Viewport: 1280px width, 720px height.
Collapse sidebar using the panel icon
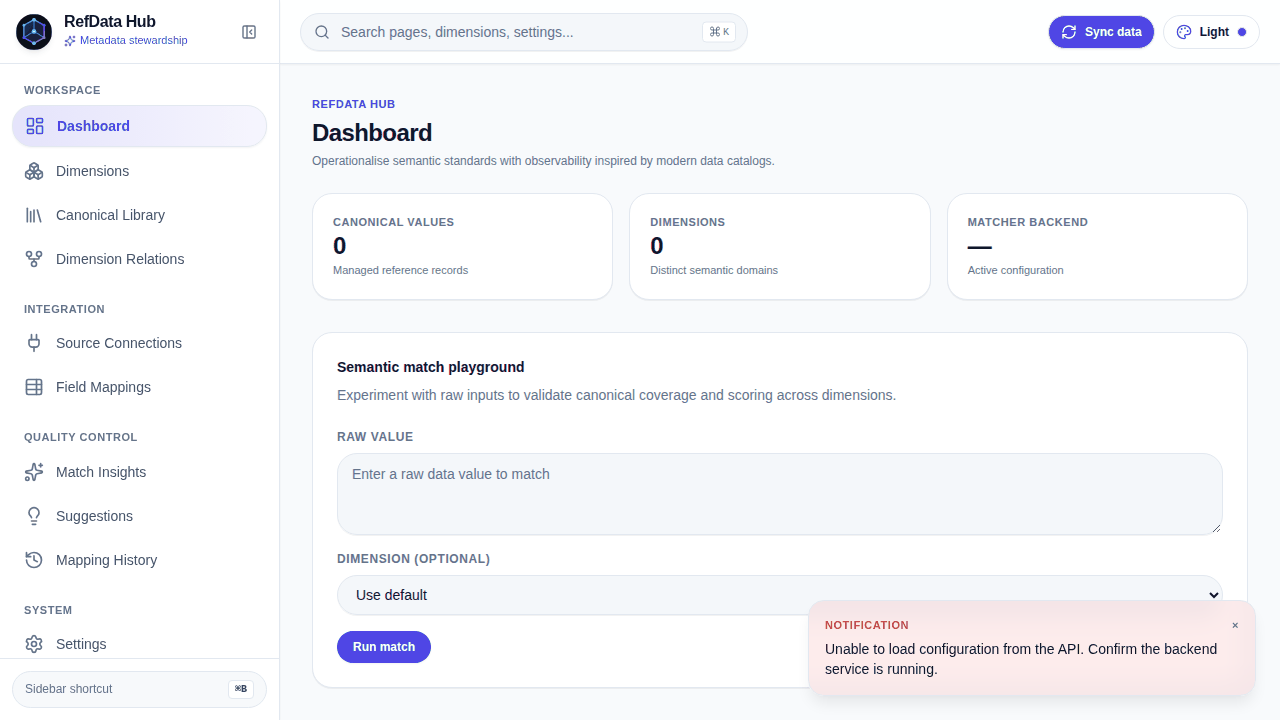(x=249, y=32)
